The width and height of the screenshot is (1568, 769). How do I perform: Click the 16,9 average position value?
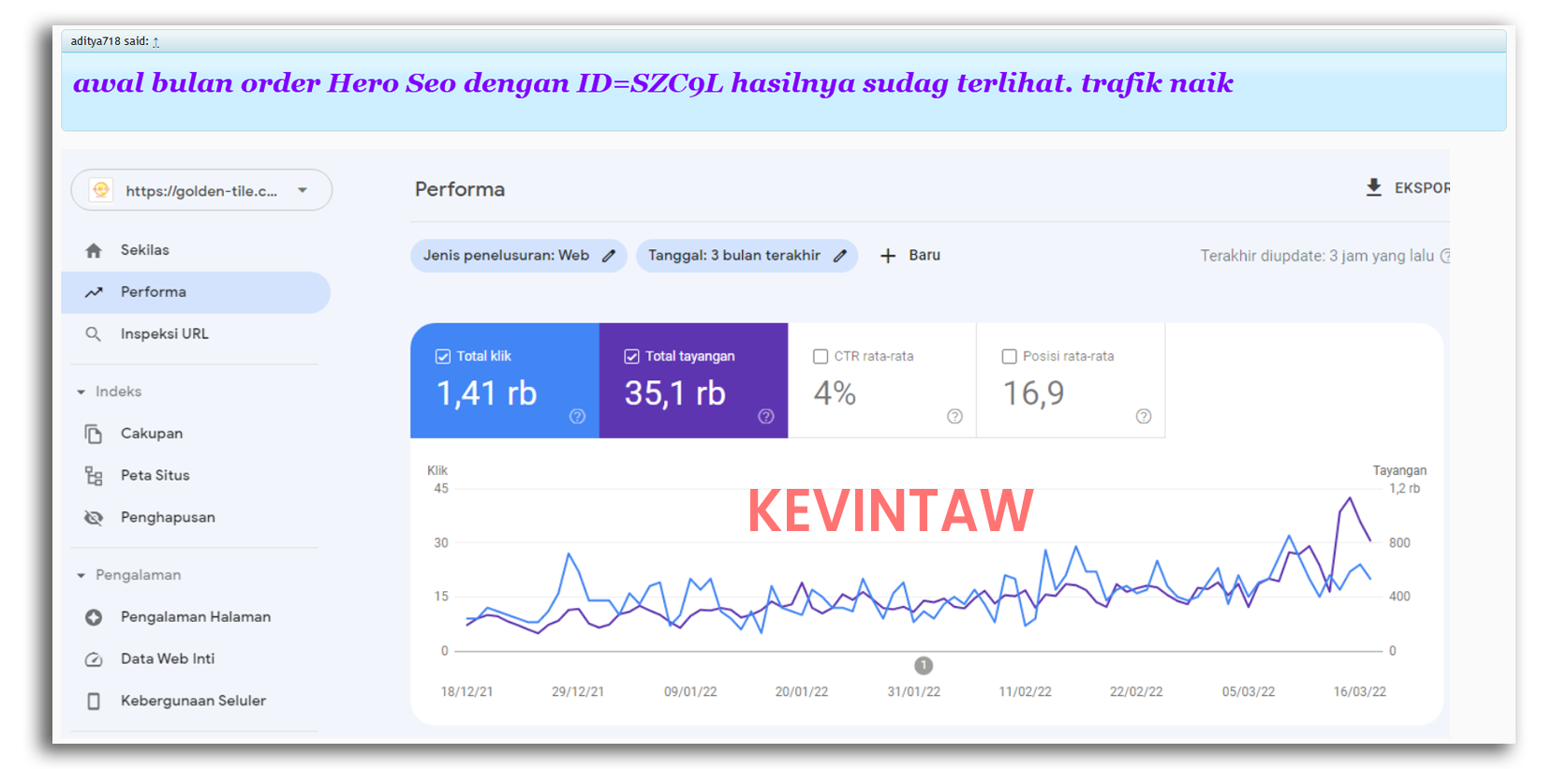click(1034, 393)
